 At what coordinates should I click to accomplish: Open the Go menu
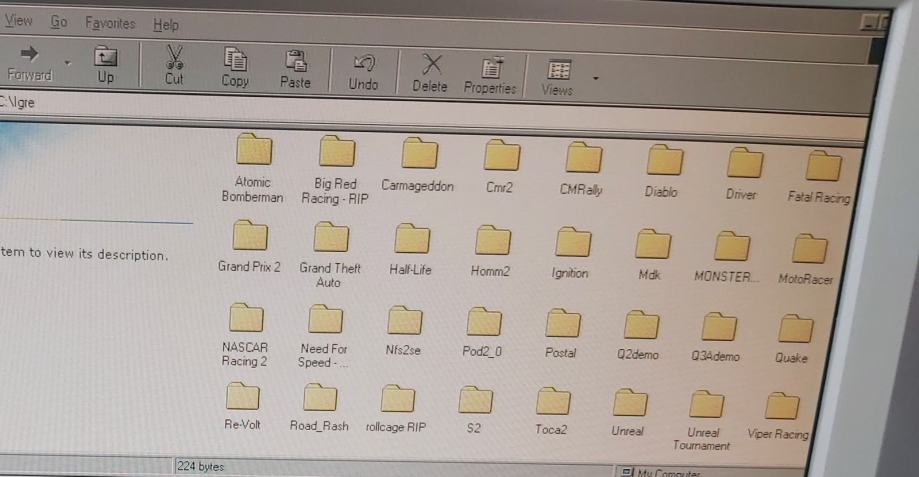click(59, 21)
